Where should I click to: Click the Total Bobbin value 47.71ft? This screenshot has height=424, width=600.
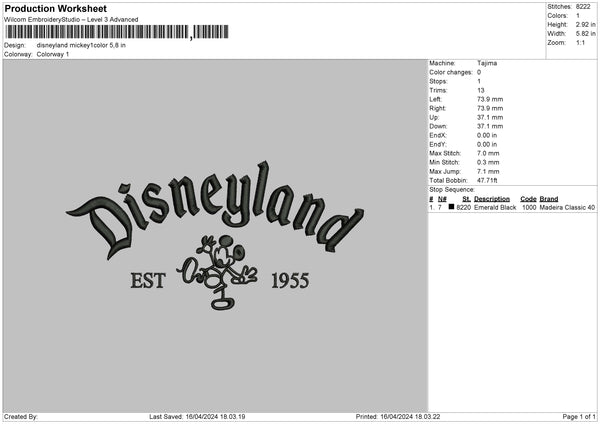click(487, 180)
